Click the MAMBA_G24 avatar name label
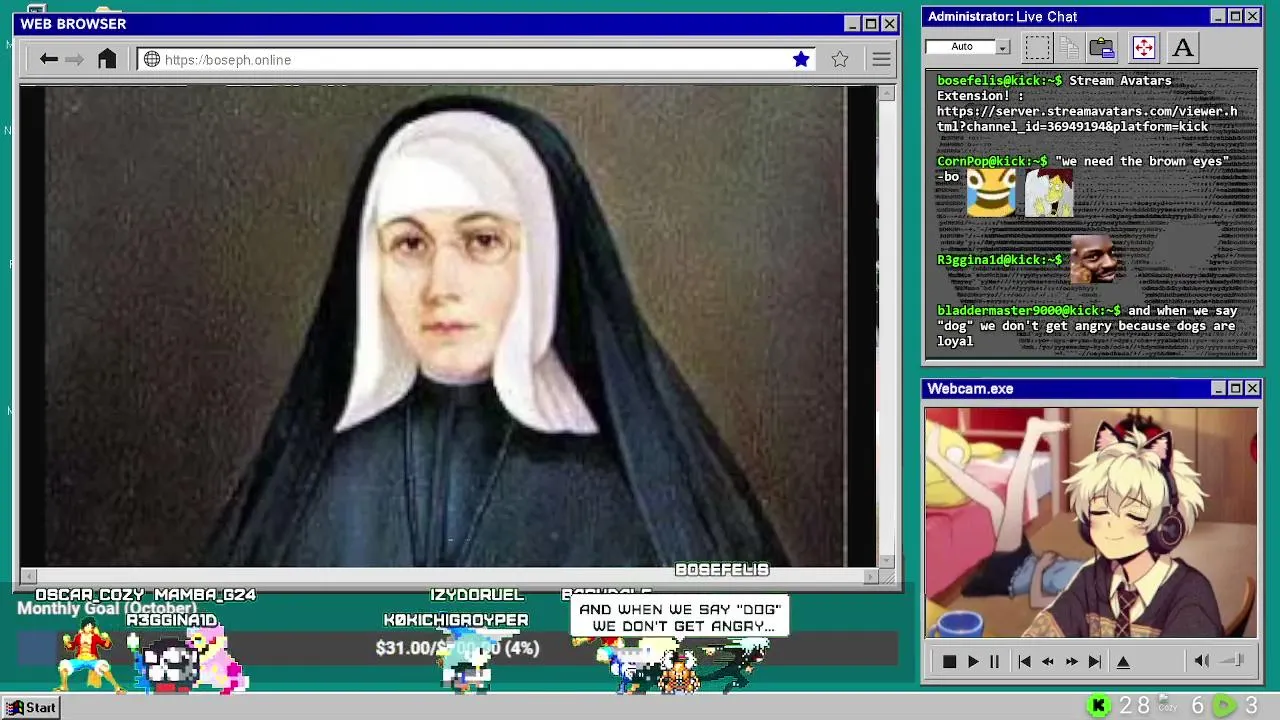Image resolution: width=1280 pixels, height=720 pixels. point(205,595)
